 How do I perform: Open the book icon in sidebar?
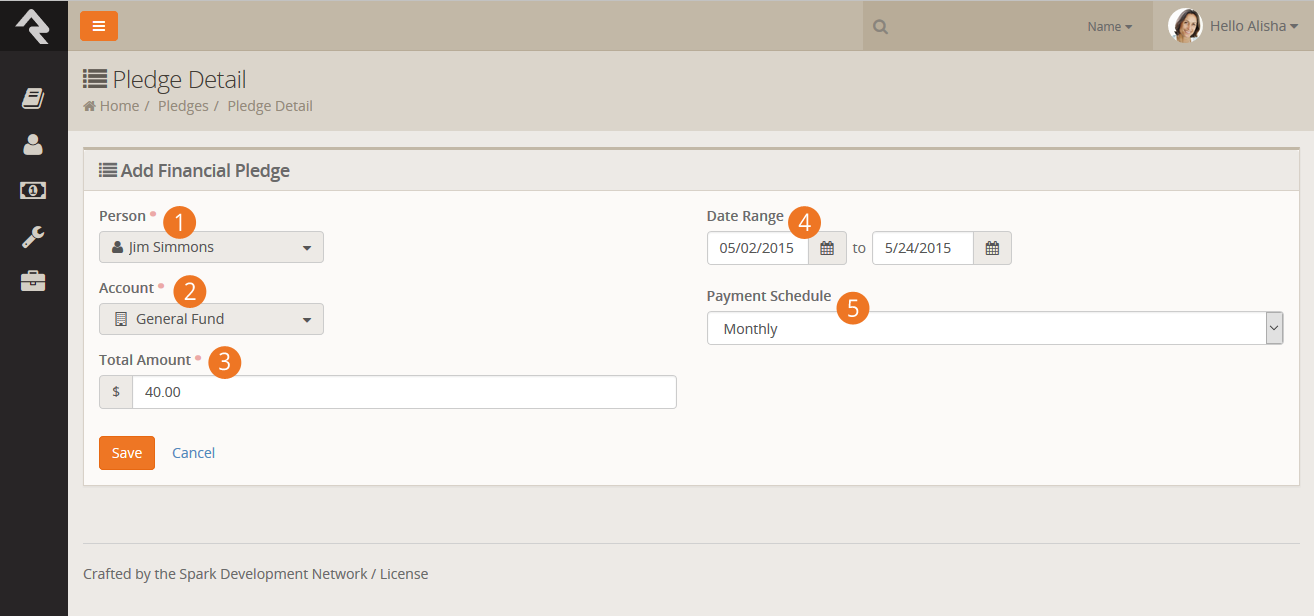33,98
